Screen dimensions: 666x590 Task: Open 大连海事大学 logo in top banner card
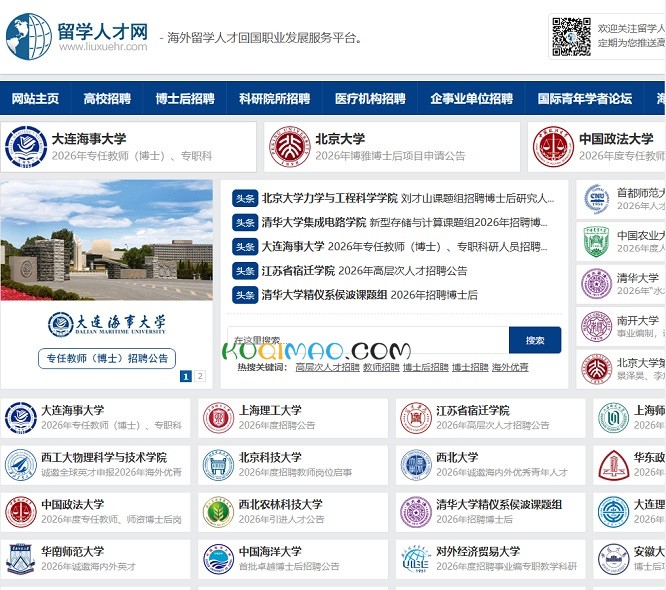[26, 147]
